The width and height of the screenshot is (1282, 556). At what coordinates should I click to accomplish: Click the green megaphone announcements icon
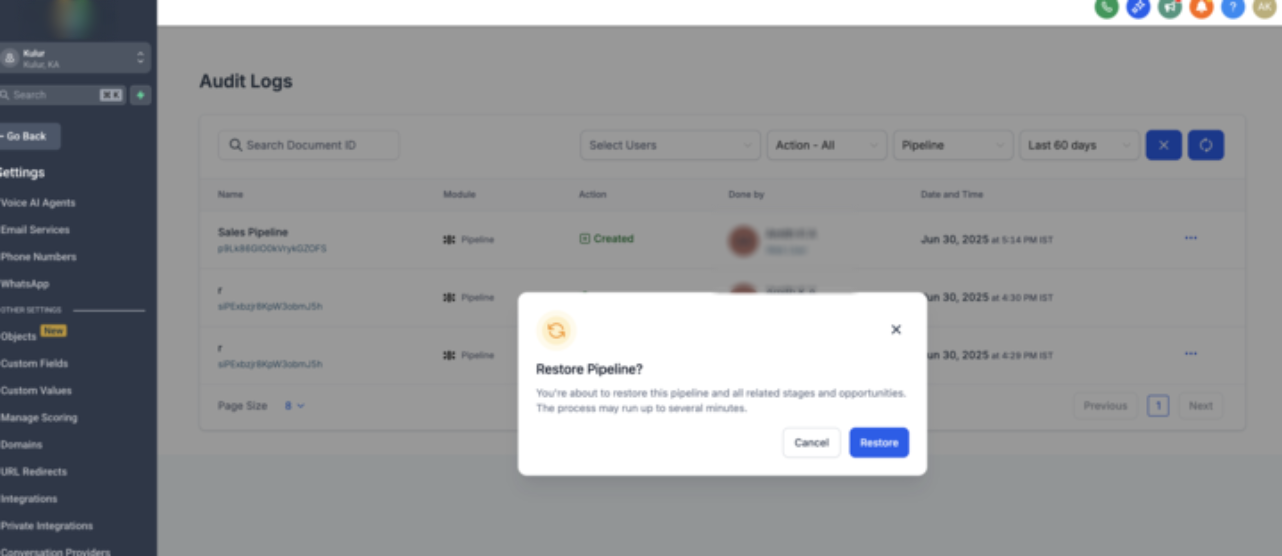tap(1170, 8)
